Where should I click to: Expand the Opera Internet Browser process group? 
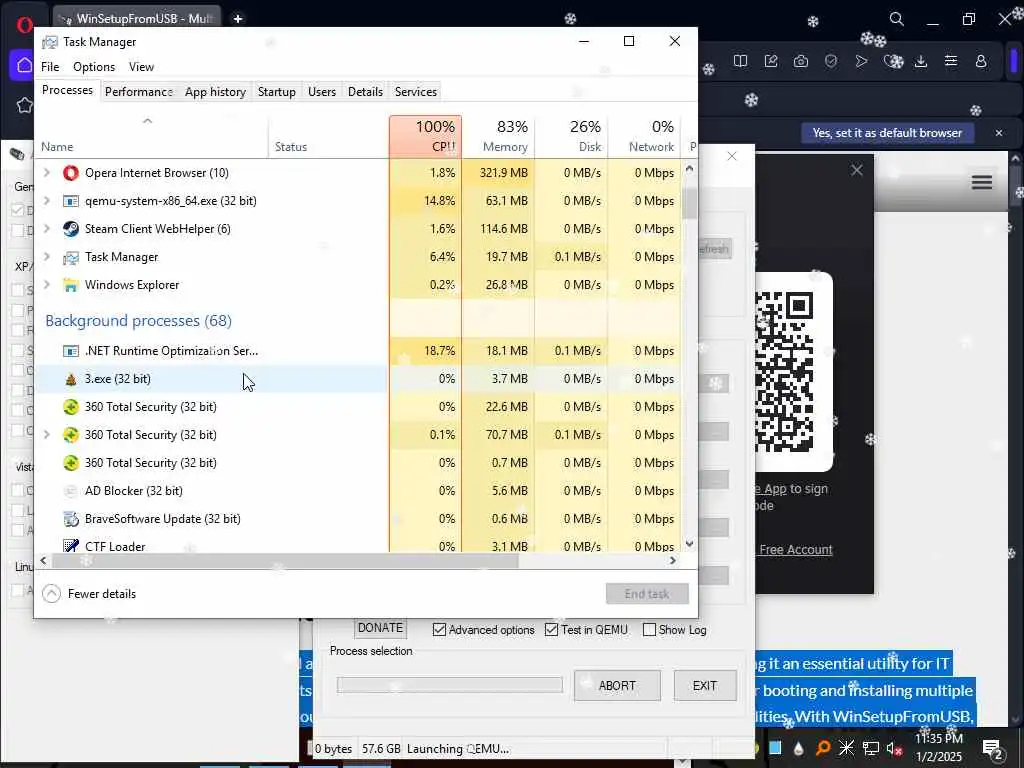pos(46,173)
